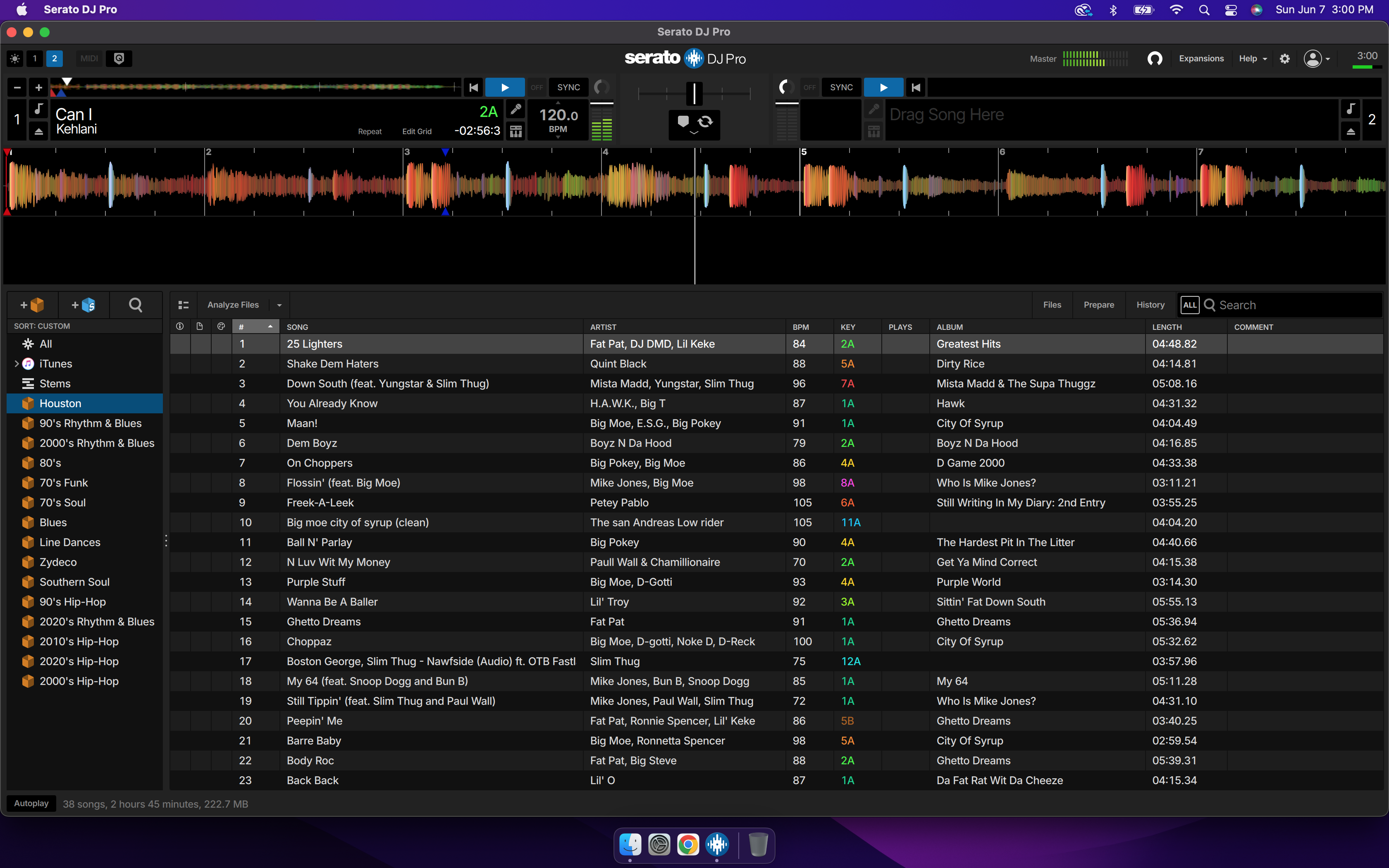Open deck 1 beat grid icon
Screen dimensions: 1389x868
(516, 131)
